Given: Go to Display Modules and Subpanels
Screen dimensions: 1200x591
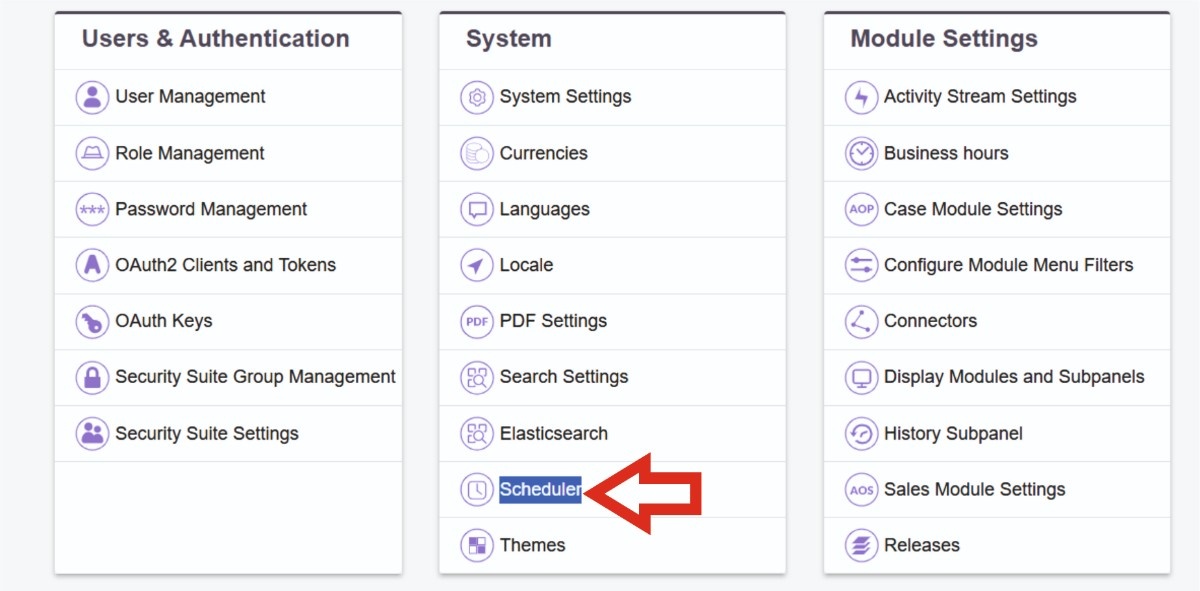Looking at the screenshot, I should [x=1014, y=377].
